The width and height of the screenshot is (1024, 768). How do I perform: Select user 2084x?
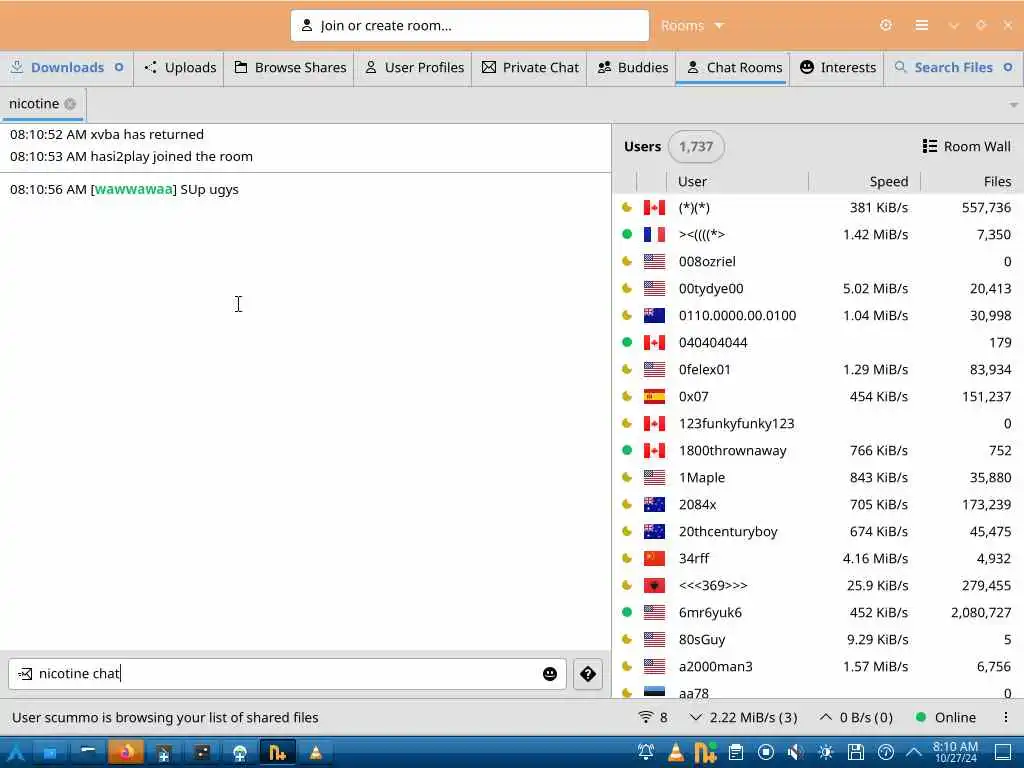click(818, 505)
